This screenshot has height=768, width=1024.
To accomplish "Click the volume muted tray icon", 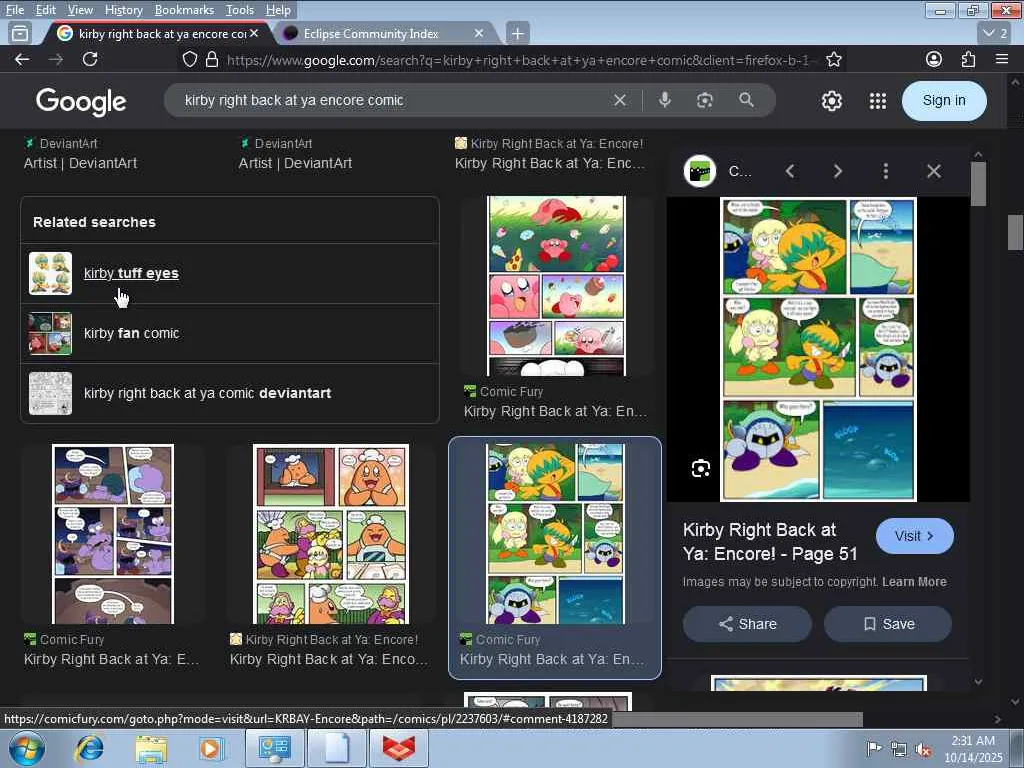I will click(x=923, y=750).
